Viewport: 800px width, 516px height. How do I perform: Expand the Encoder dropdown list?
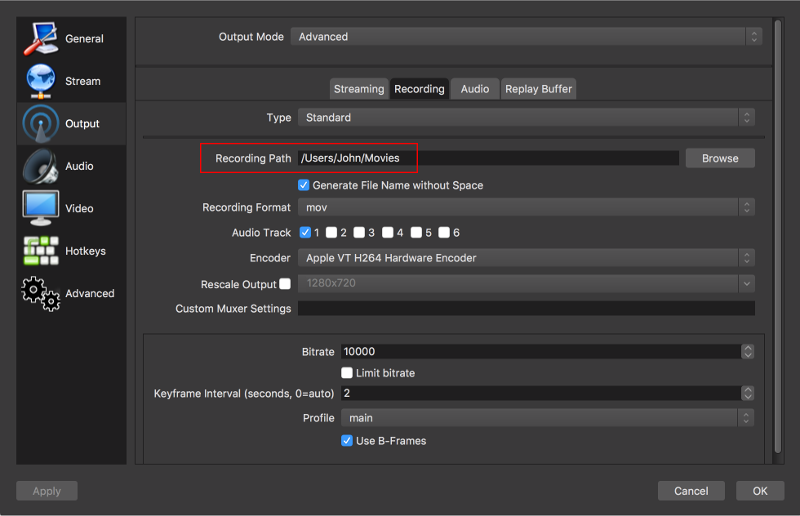pyautogui.click(x=525, y=258)
